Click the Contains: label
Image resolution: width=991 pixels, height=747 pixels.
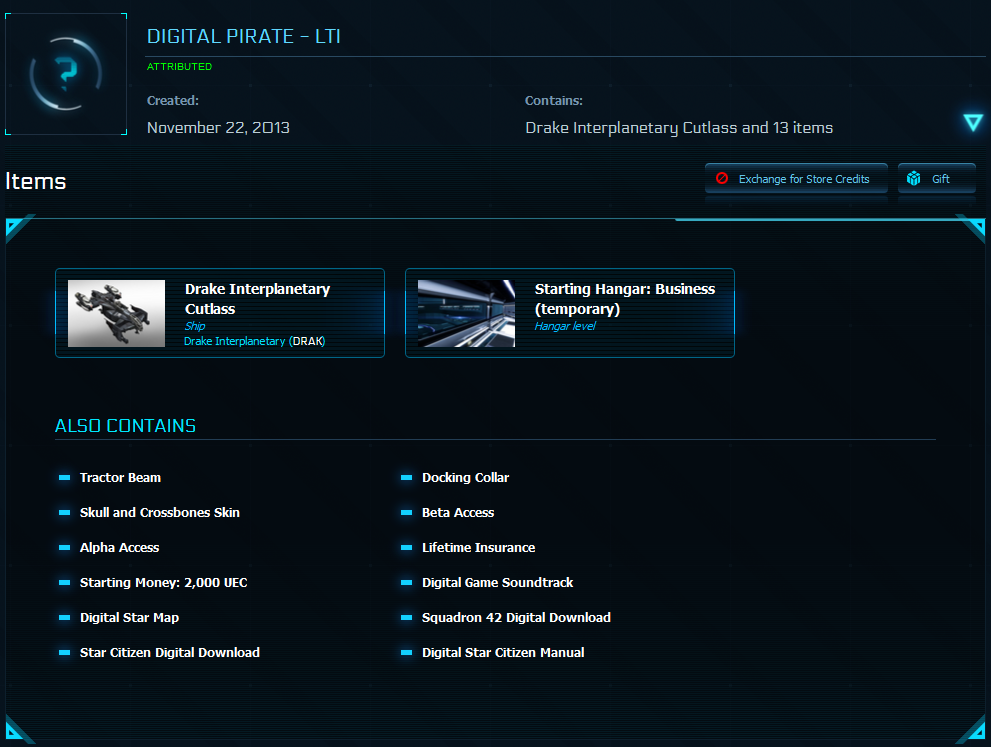click(x=554, y=100)
